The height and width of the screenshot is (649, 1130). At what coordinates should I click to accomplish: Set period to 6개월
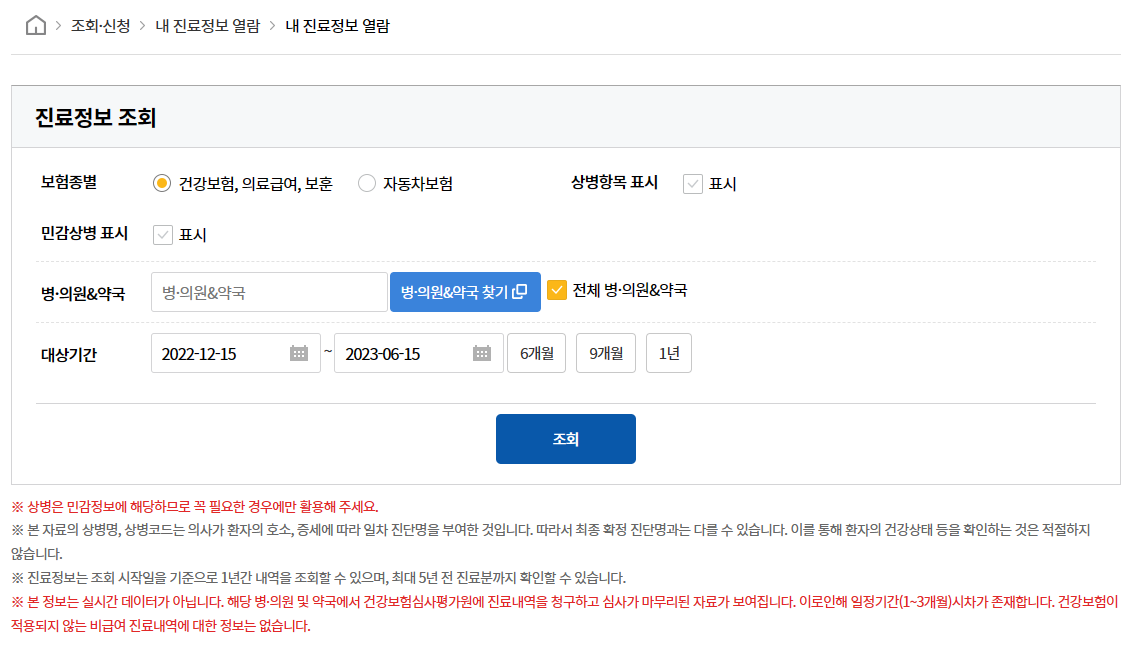[536, 353]
